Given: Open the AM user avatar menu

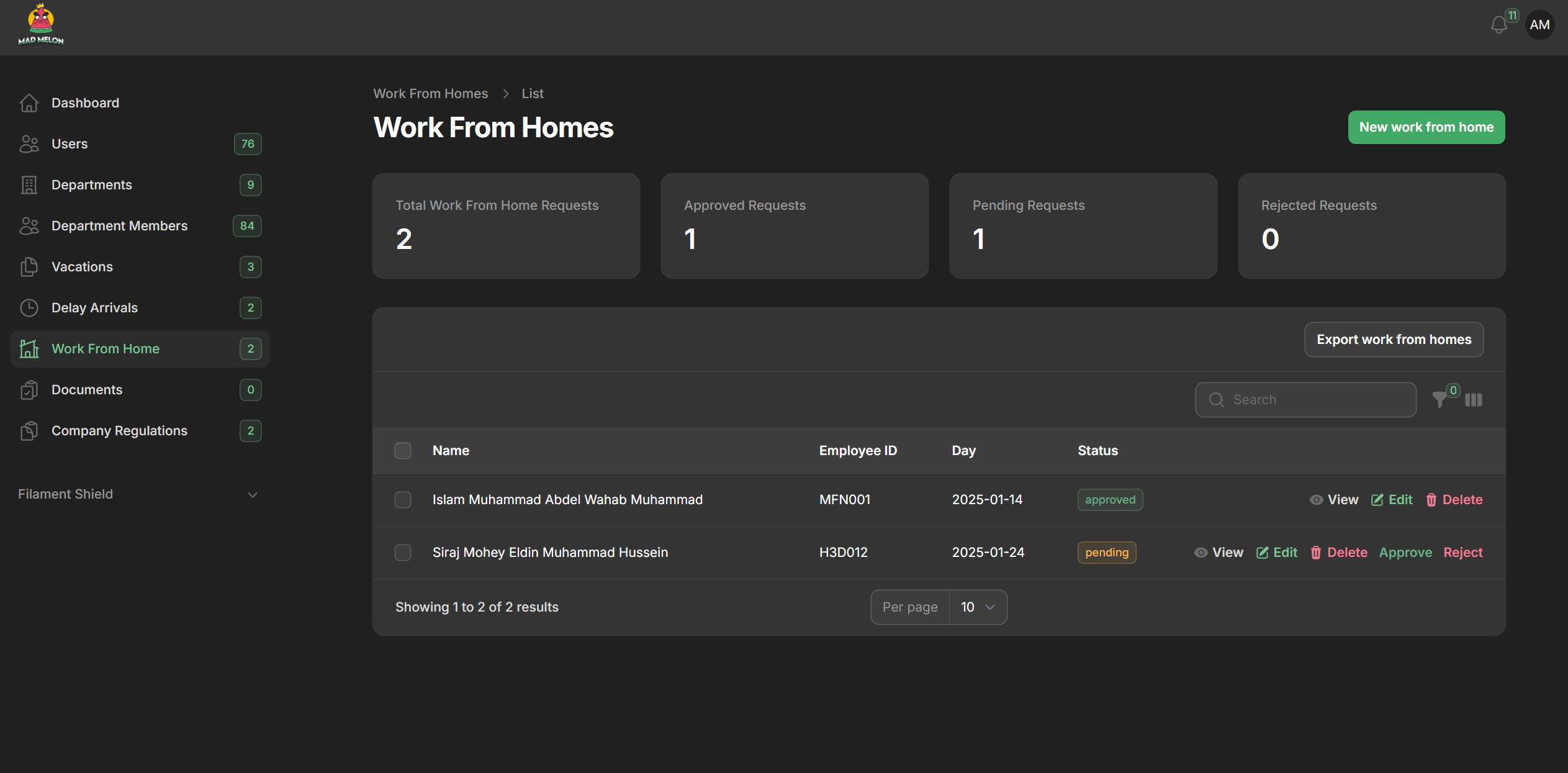Looking at the screenshot, I should [1539, 25].
